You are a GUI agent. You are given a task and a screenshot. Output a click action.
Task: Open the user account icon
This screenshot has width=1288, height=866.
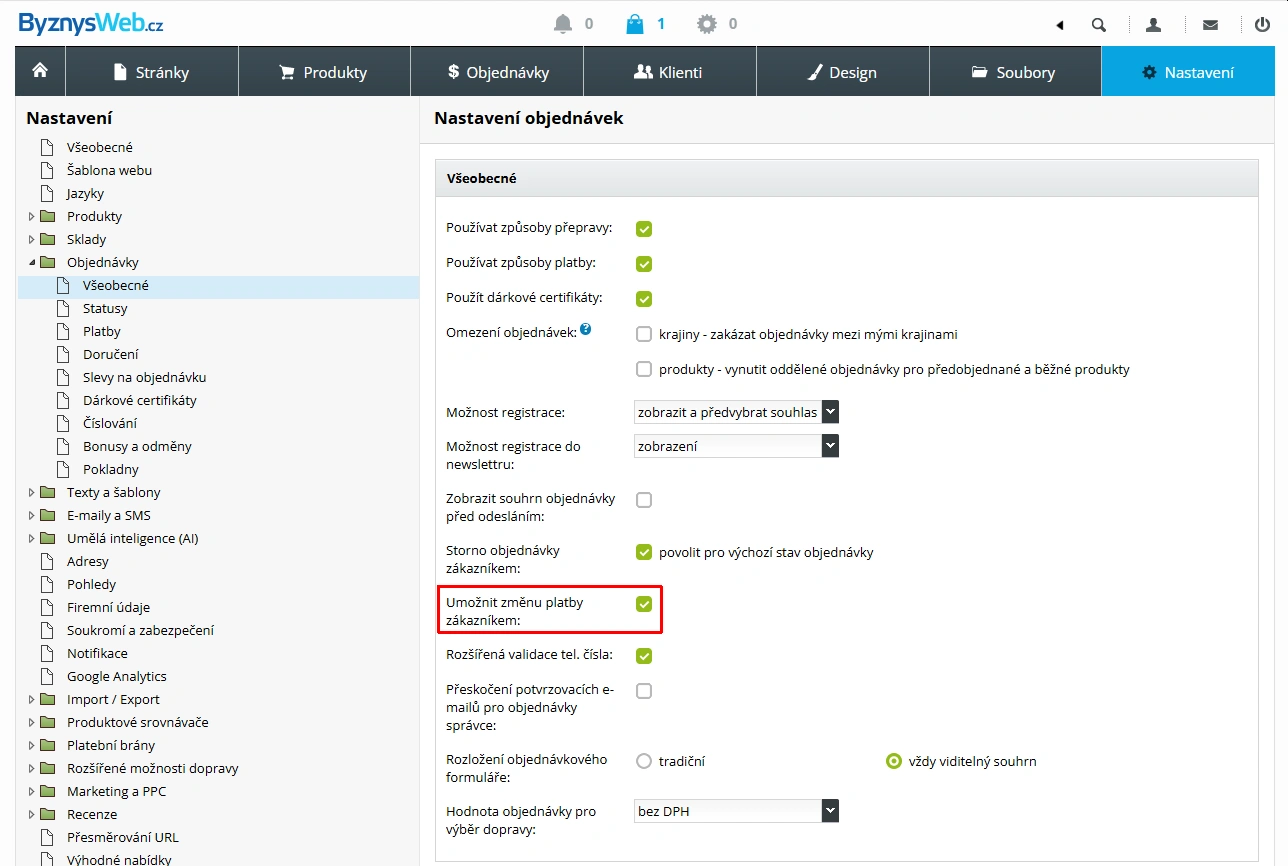(x=1153, y=25)
